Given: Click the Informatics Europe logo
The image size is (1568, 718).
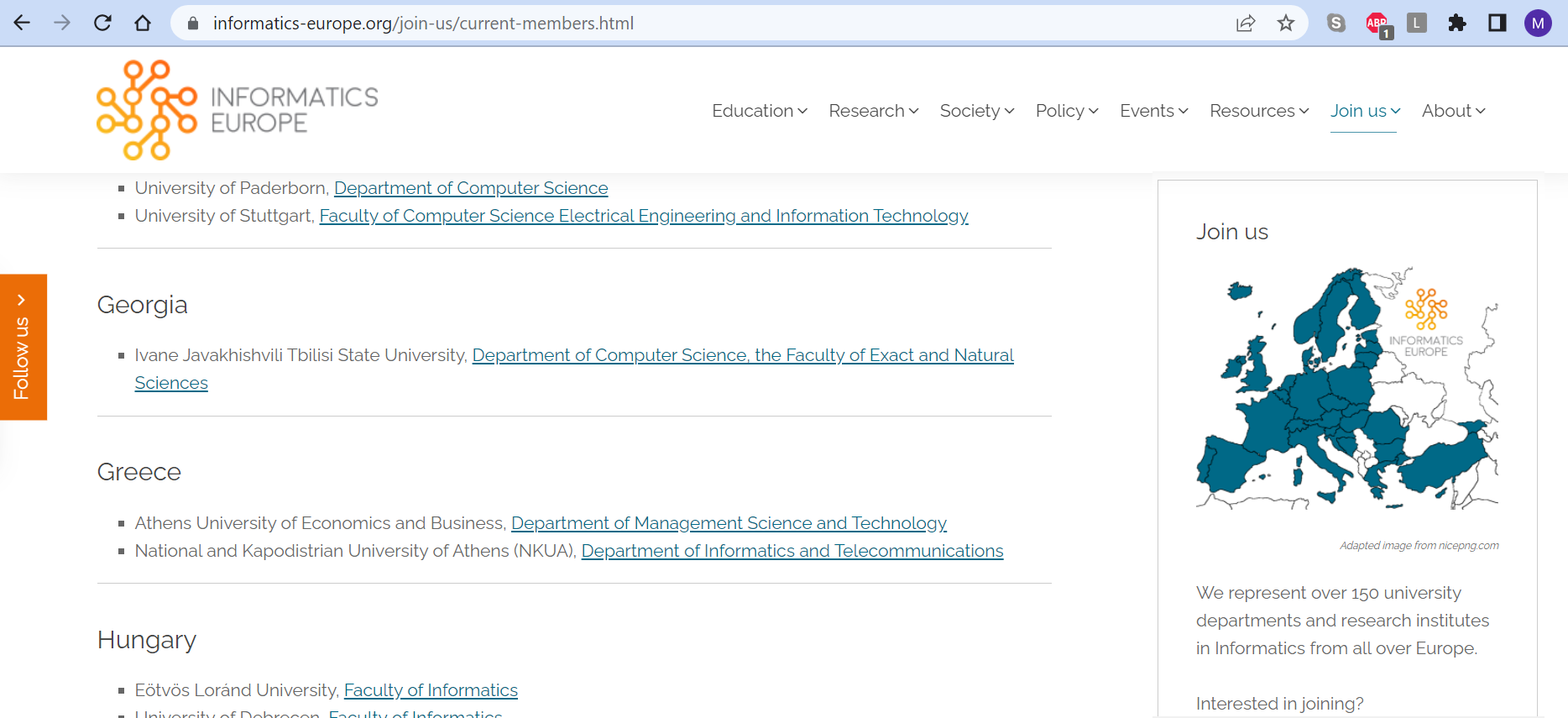Looking at the screenshot, I should (238, 110).
